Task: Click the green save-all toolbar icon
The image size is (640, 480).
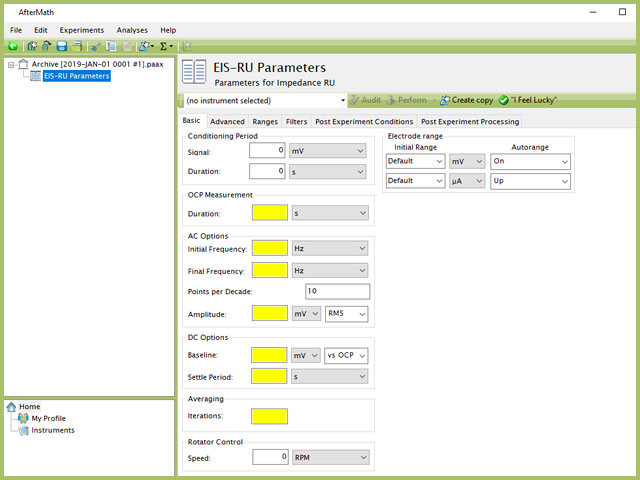Action: 77,46
